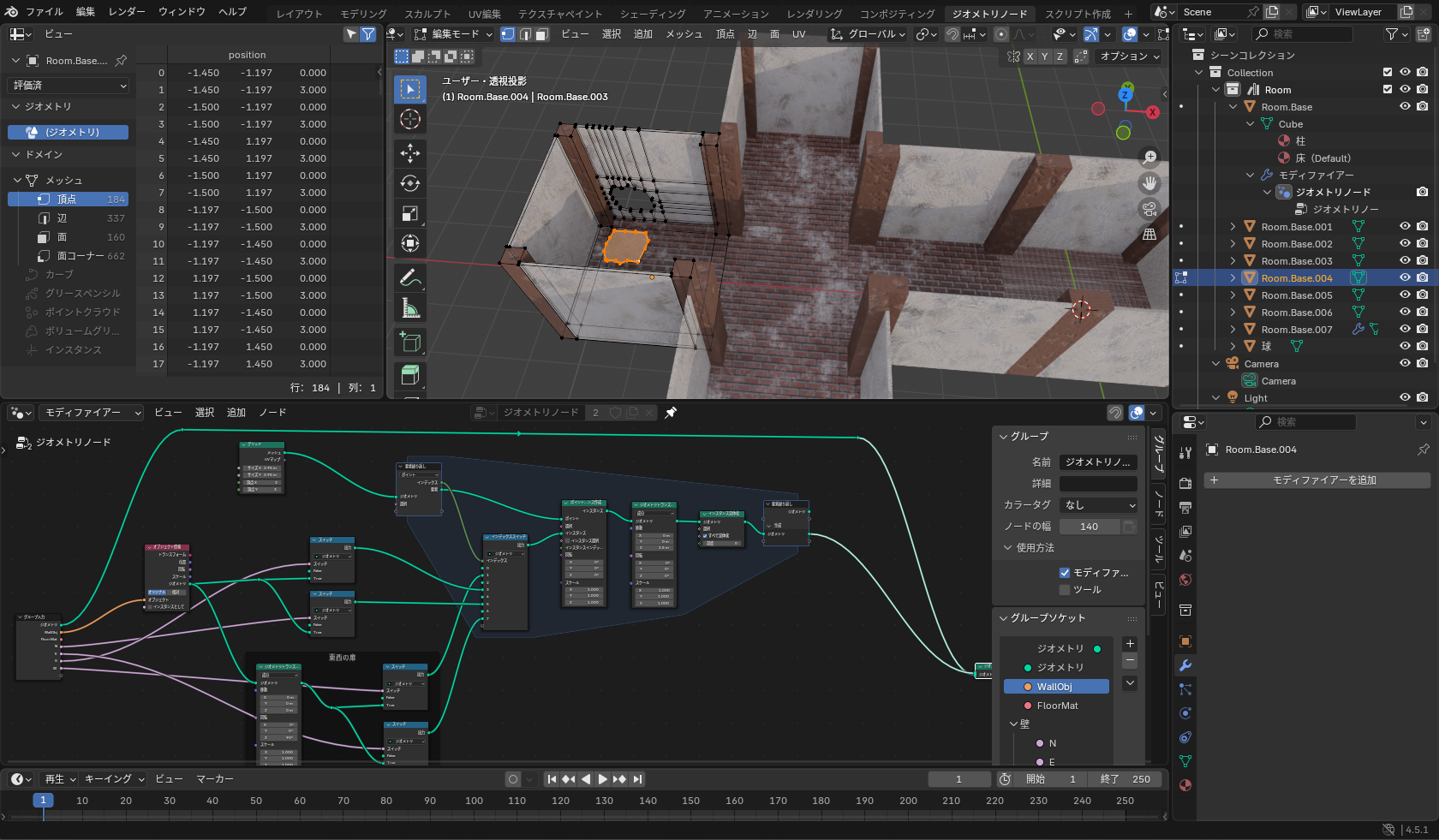
Task: Hide Room.Base.004 with its eye icon
Action: coord(1405,277)
